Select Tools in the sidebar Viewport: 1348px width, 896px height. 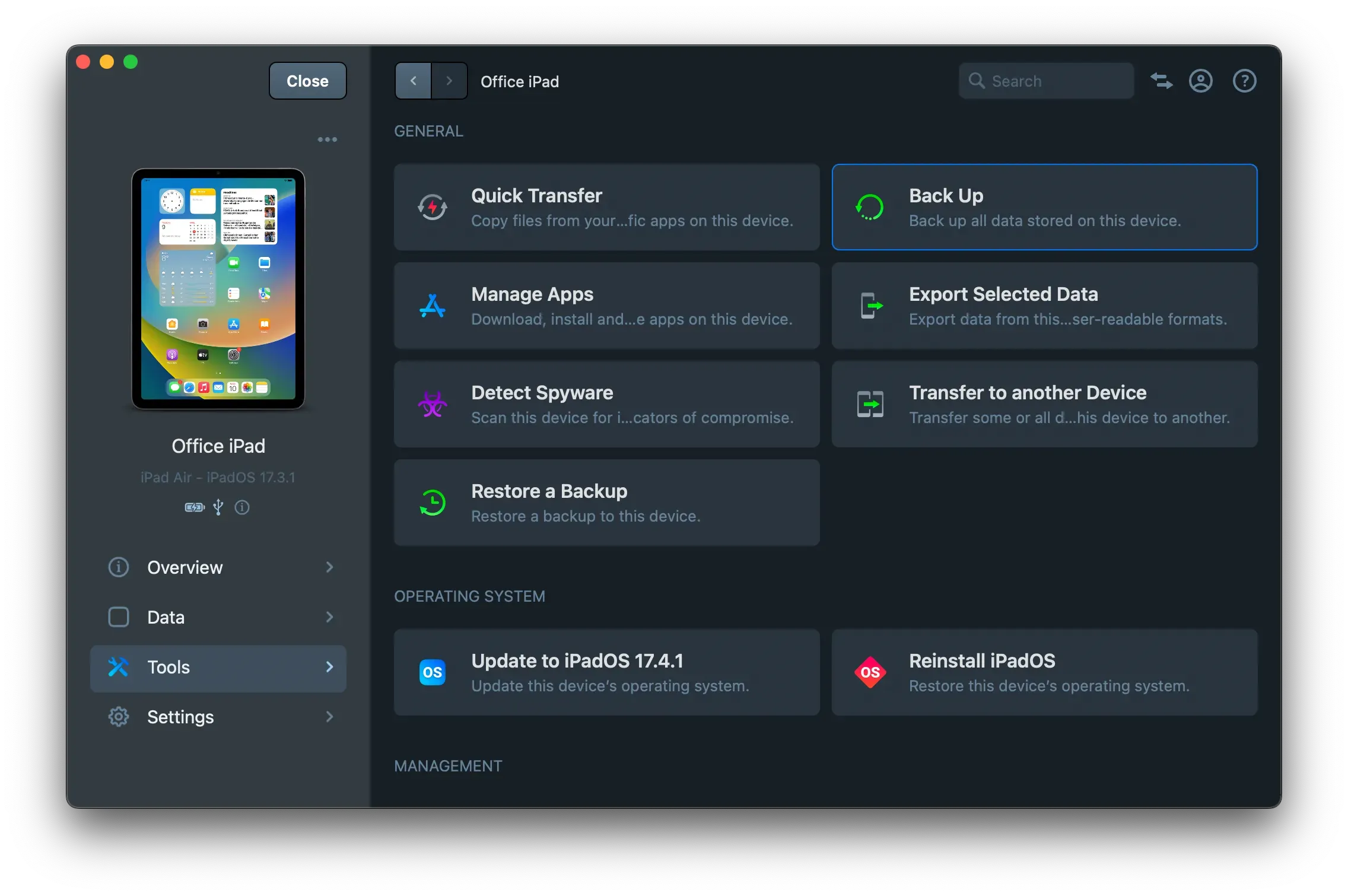218,668
